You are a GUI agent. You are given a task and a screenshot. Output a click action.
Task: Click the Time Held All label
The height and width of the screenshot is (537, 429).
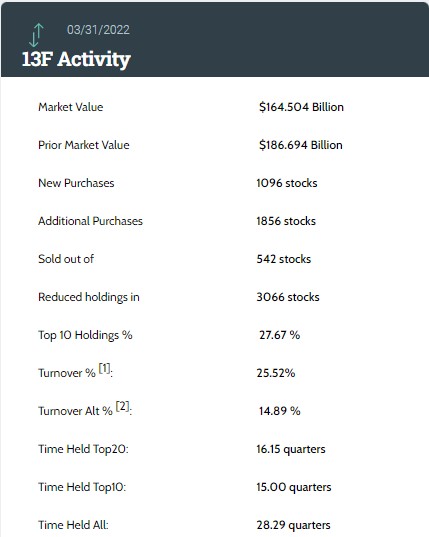point(73,525)
